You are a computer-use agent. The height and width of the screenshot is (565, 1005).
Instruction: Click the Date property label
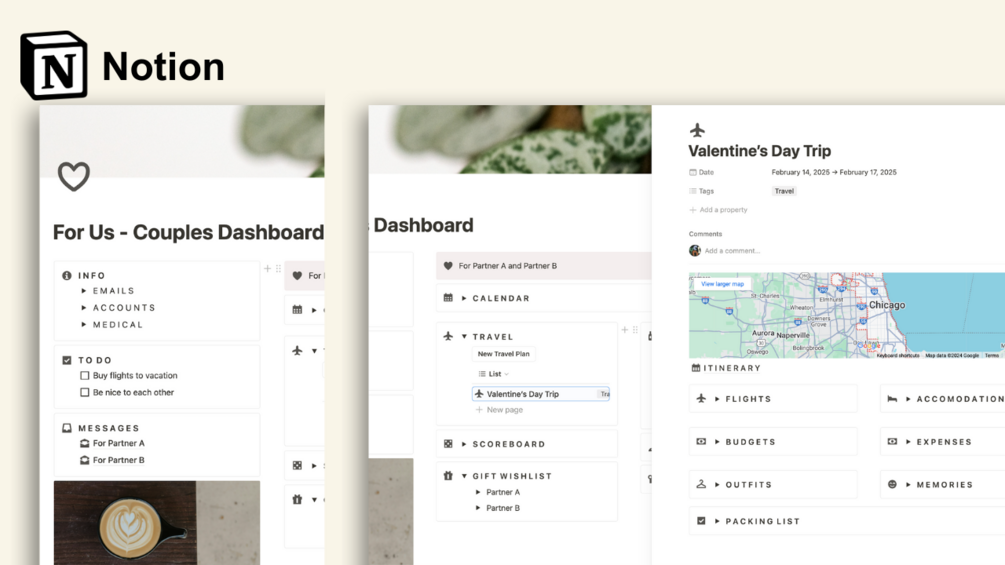(701, 172)
